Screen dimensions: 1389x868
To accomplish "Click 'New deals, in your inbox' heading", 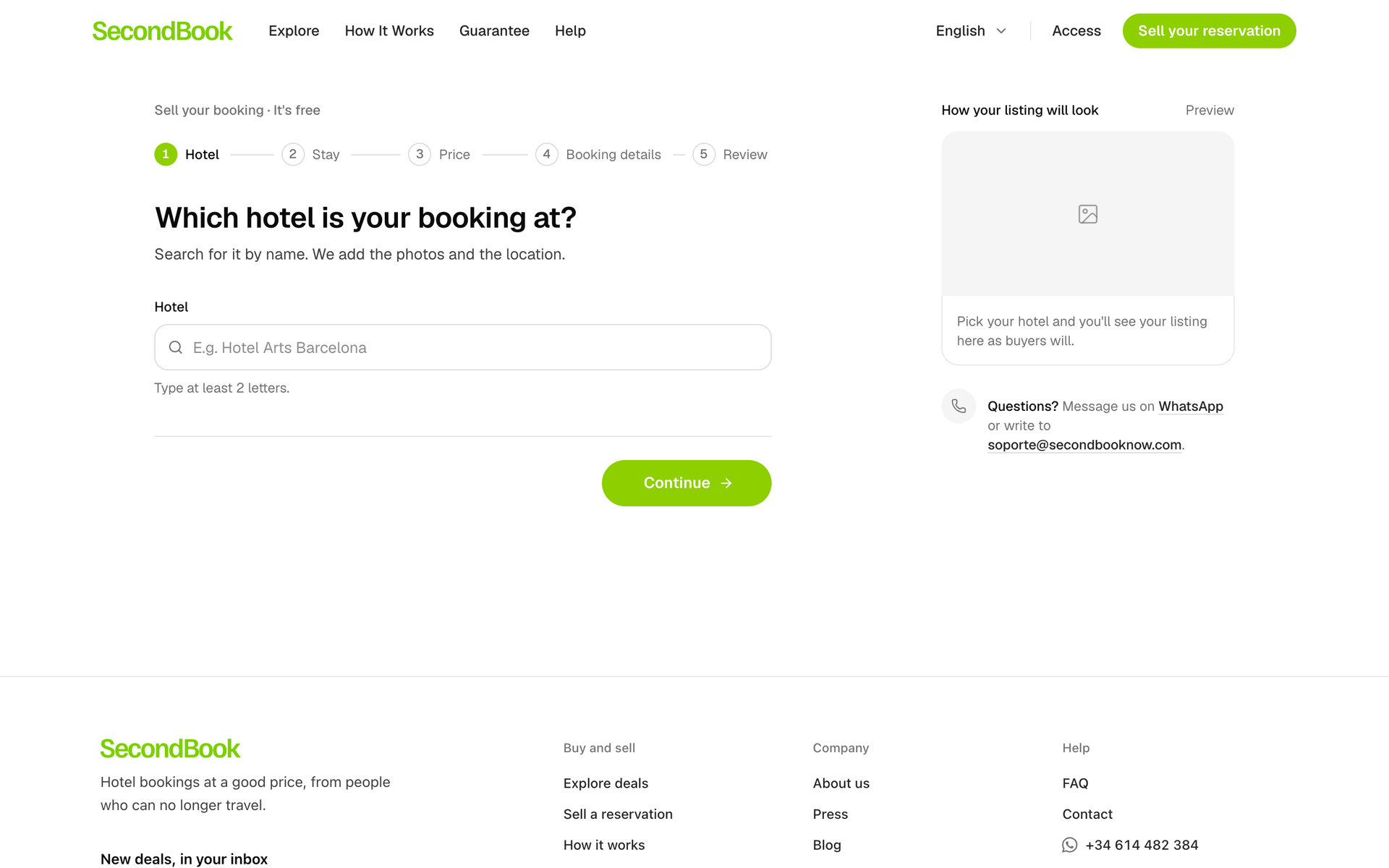I will 184,859.
